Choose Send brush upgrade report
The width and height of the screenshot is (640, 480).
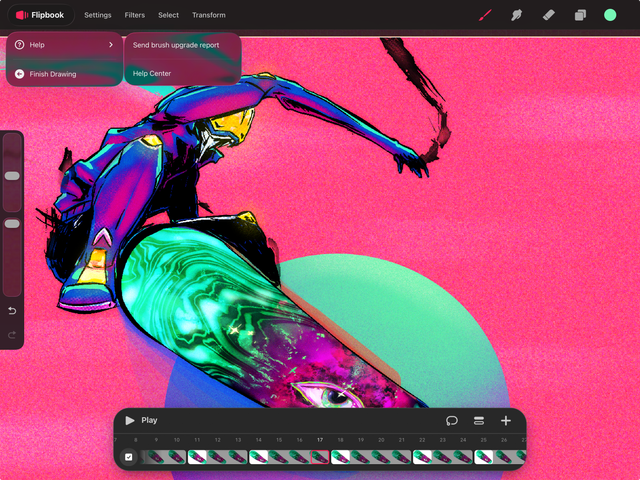coord(176,45)
